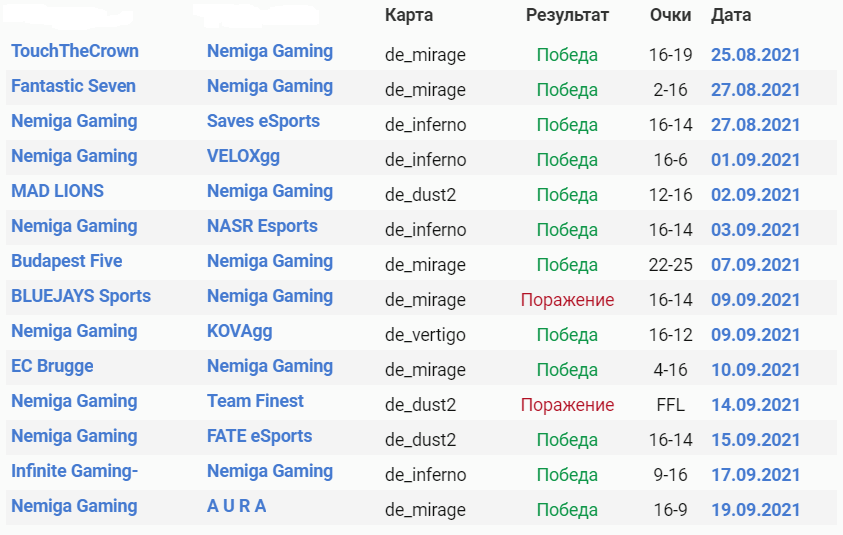The width and height of the screenshot is (843, 535).
Task: Click the Карта column header
Action: click(411, 15)
